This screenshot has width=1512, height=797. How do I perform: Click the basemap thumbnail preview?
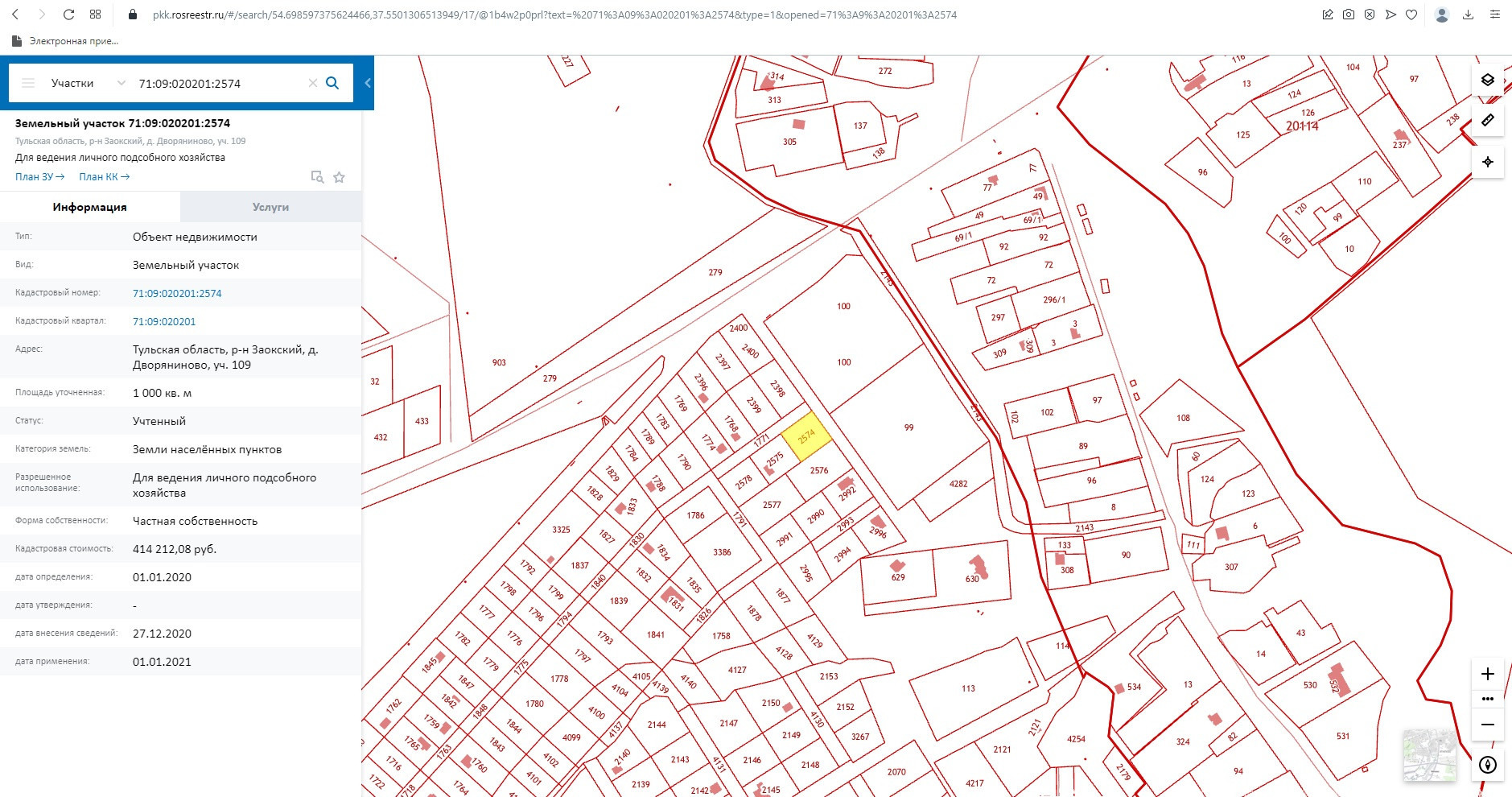pos(1429,755)
